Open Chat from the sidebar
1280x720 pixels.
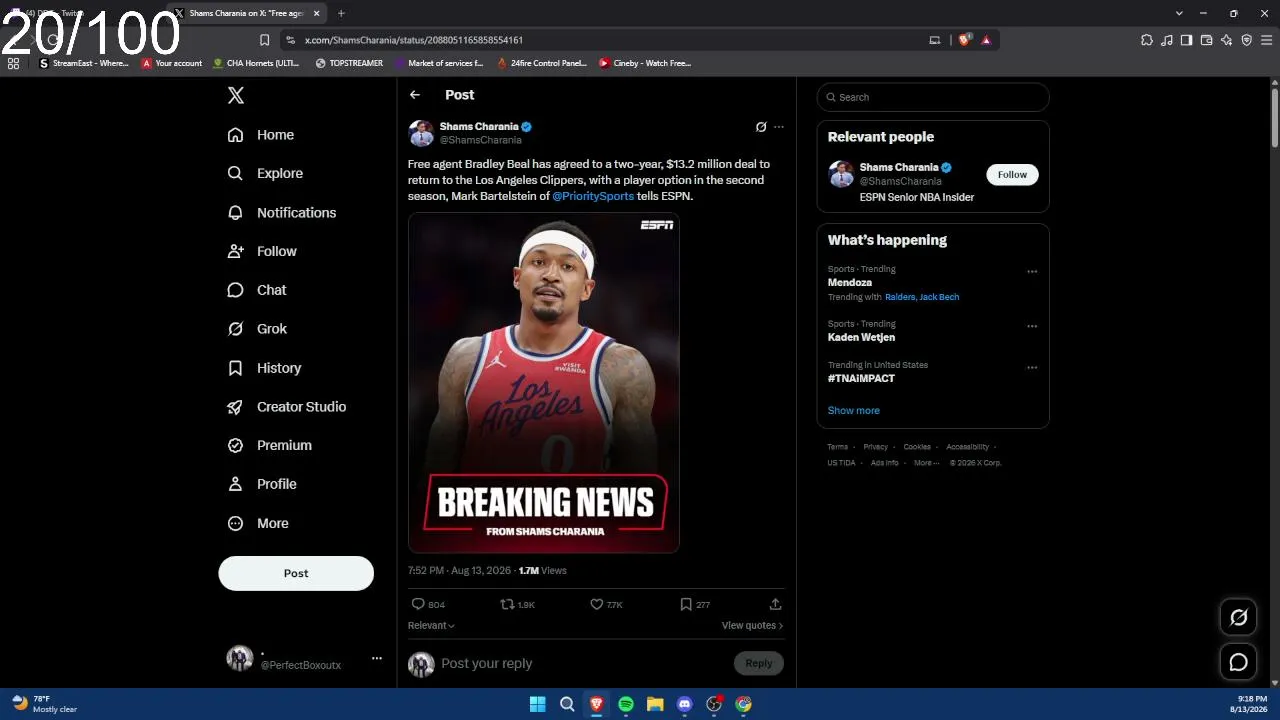tap(257, 290)
